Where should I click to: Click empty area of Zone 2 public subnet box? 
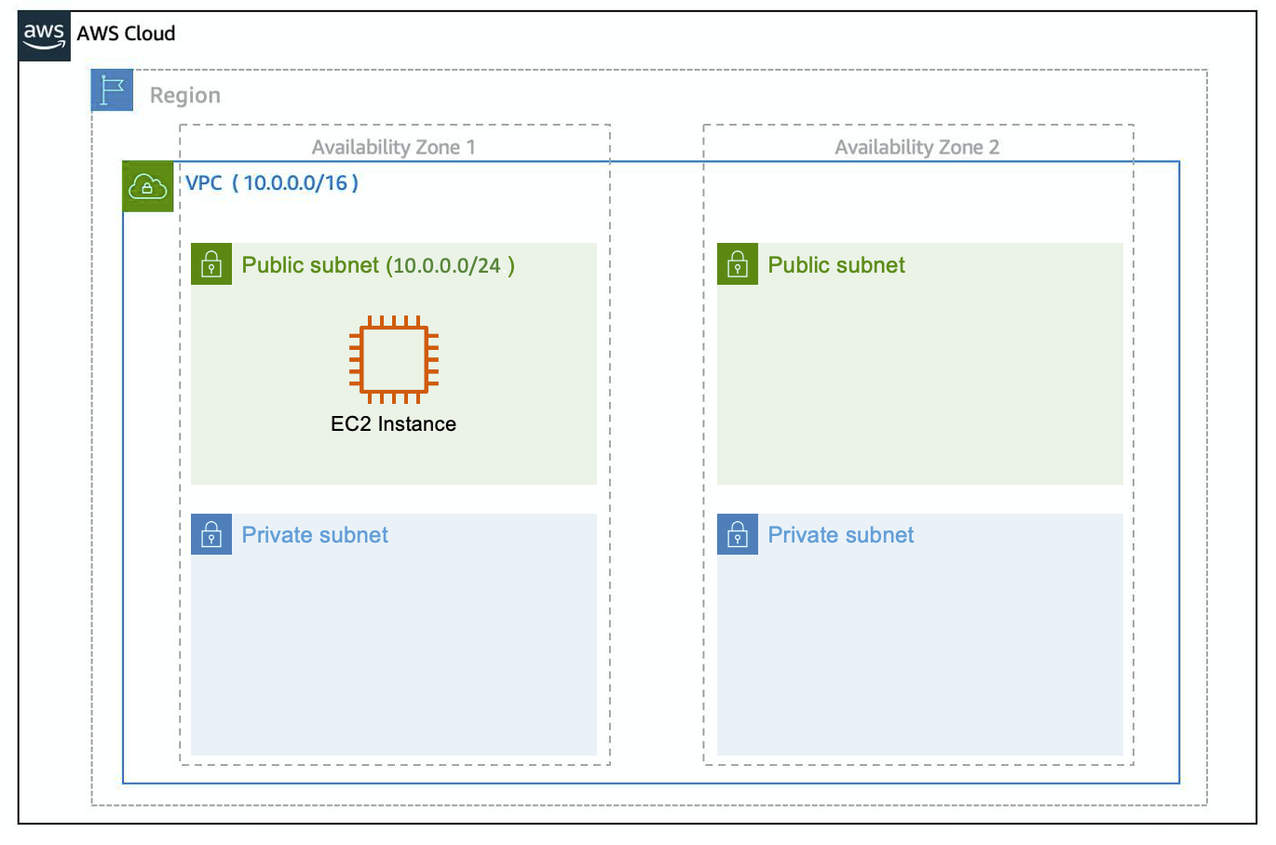(920, 390)
